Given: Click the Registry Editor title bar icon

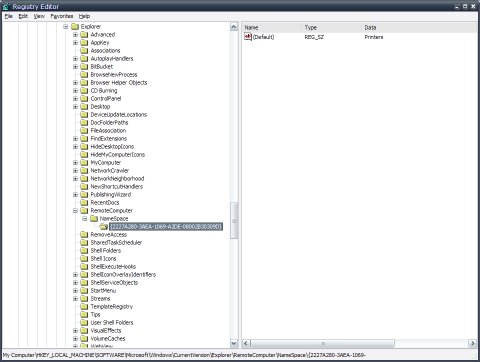Looking at the screenshot, I should pos(6,6).
